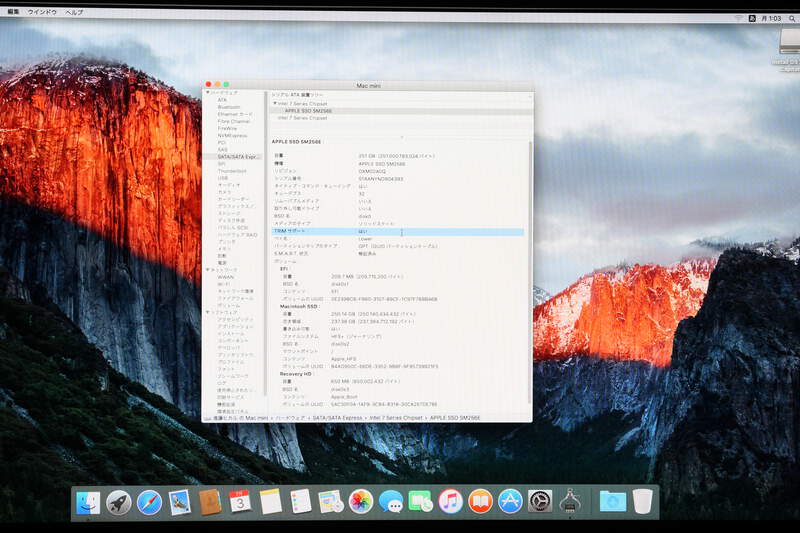Open System Preferences gear icon
The height and width of the screenshot is (533, 800).
click(x=540, y=502)
